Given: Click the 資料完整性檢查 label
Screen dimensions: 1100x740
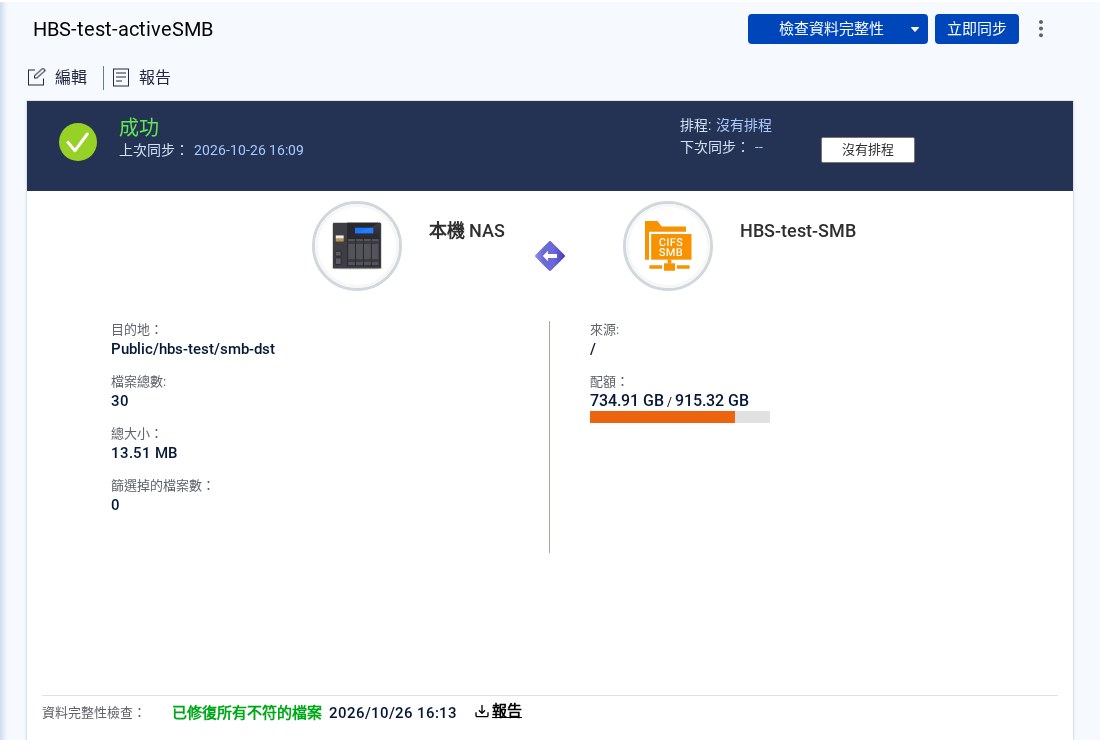Looking at the screenshot, I should point(92,713).
